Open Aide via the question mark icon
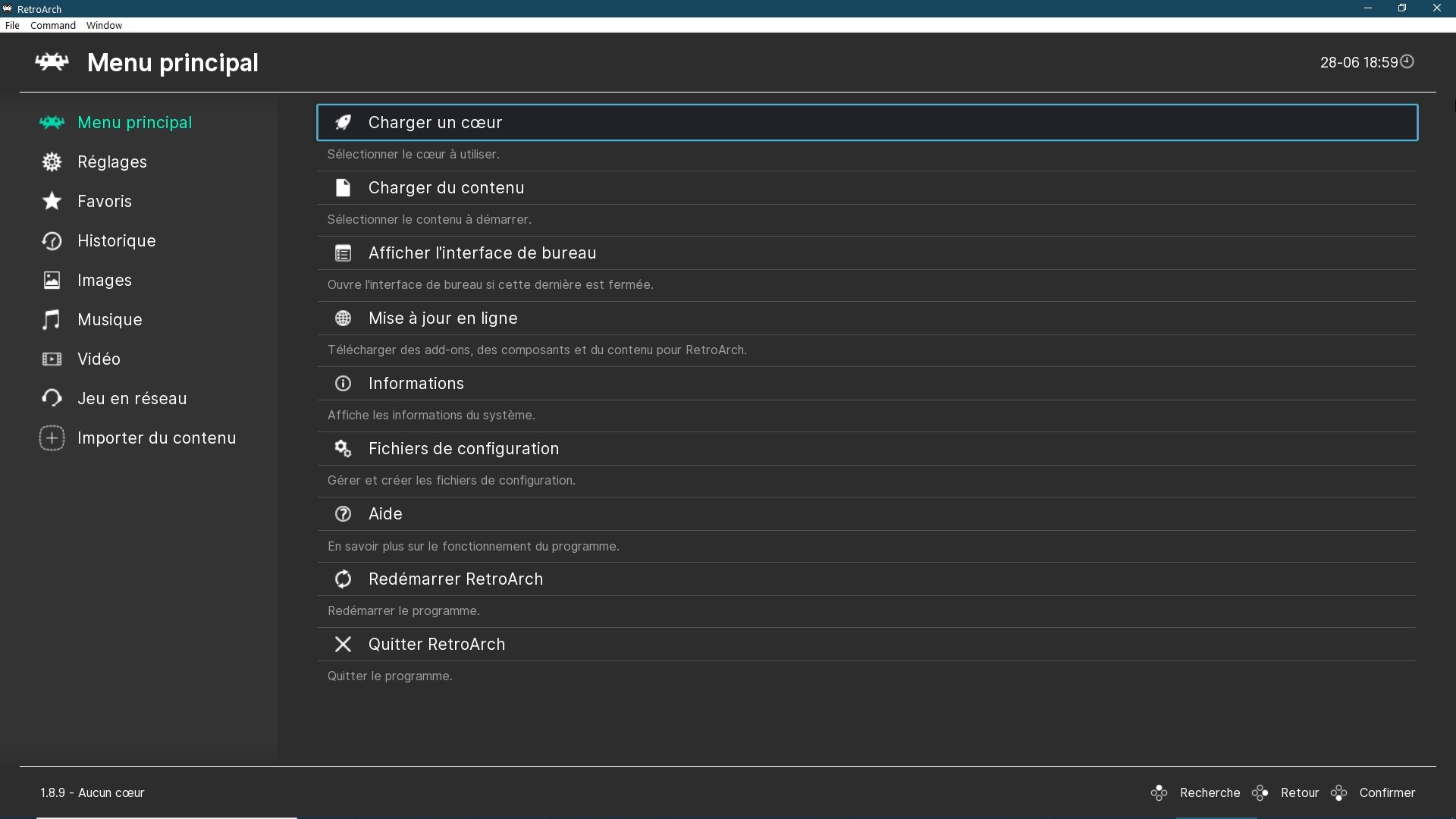This screenshot has width=1456, height=819. pyautogui.click(x=343, y=513)
